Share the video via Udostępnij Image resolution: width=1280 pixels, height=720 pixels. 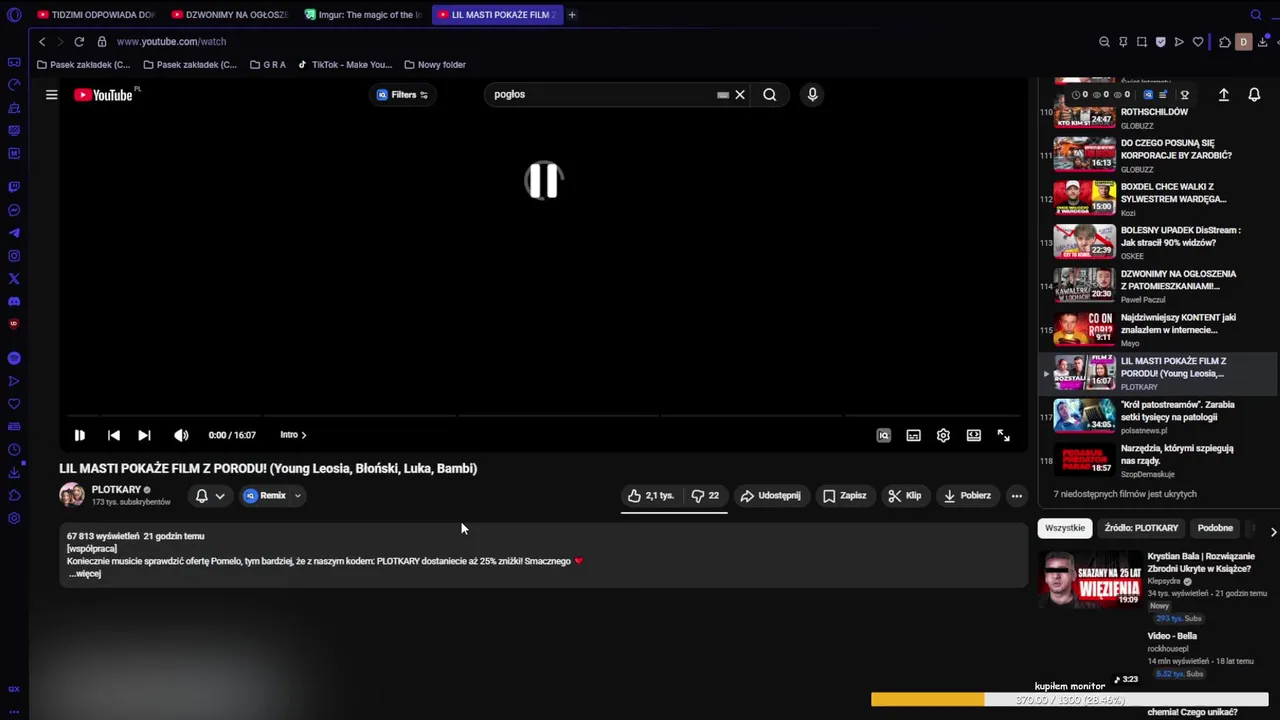point(770,495)
